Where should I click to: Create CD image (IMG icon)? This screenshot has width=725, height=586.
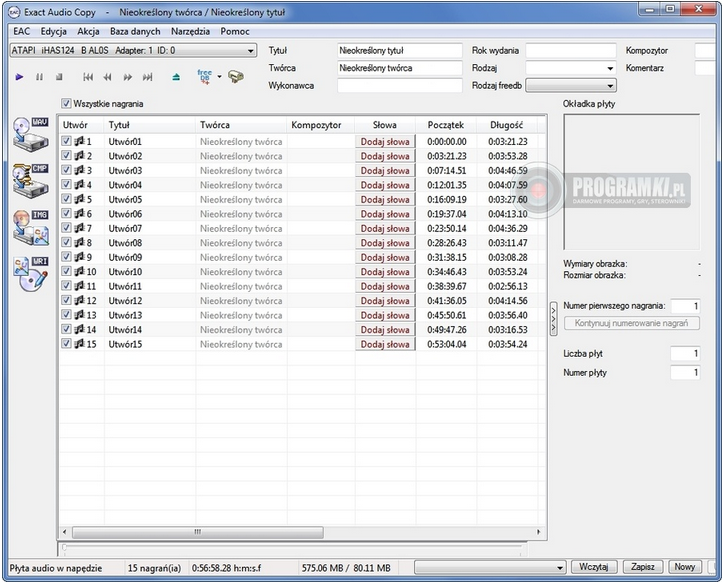tap(31, 227)
